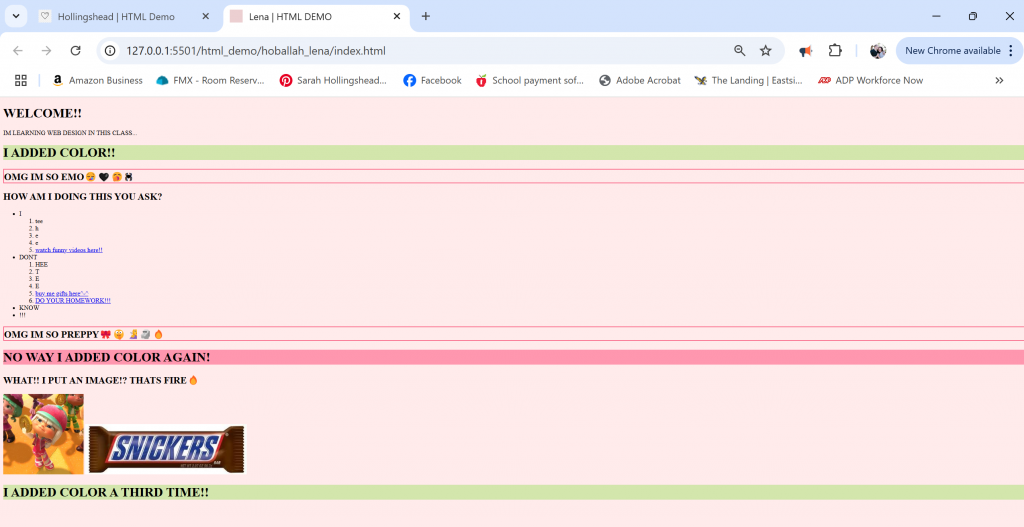
Task: Click WHAT!! I PUT AN IMAGE heading
Action: pyautogui.click(x=101, y=380)
